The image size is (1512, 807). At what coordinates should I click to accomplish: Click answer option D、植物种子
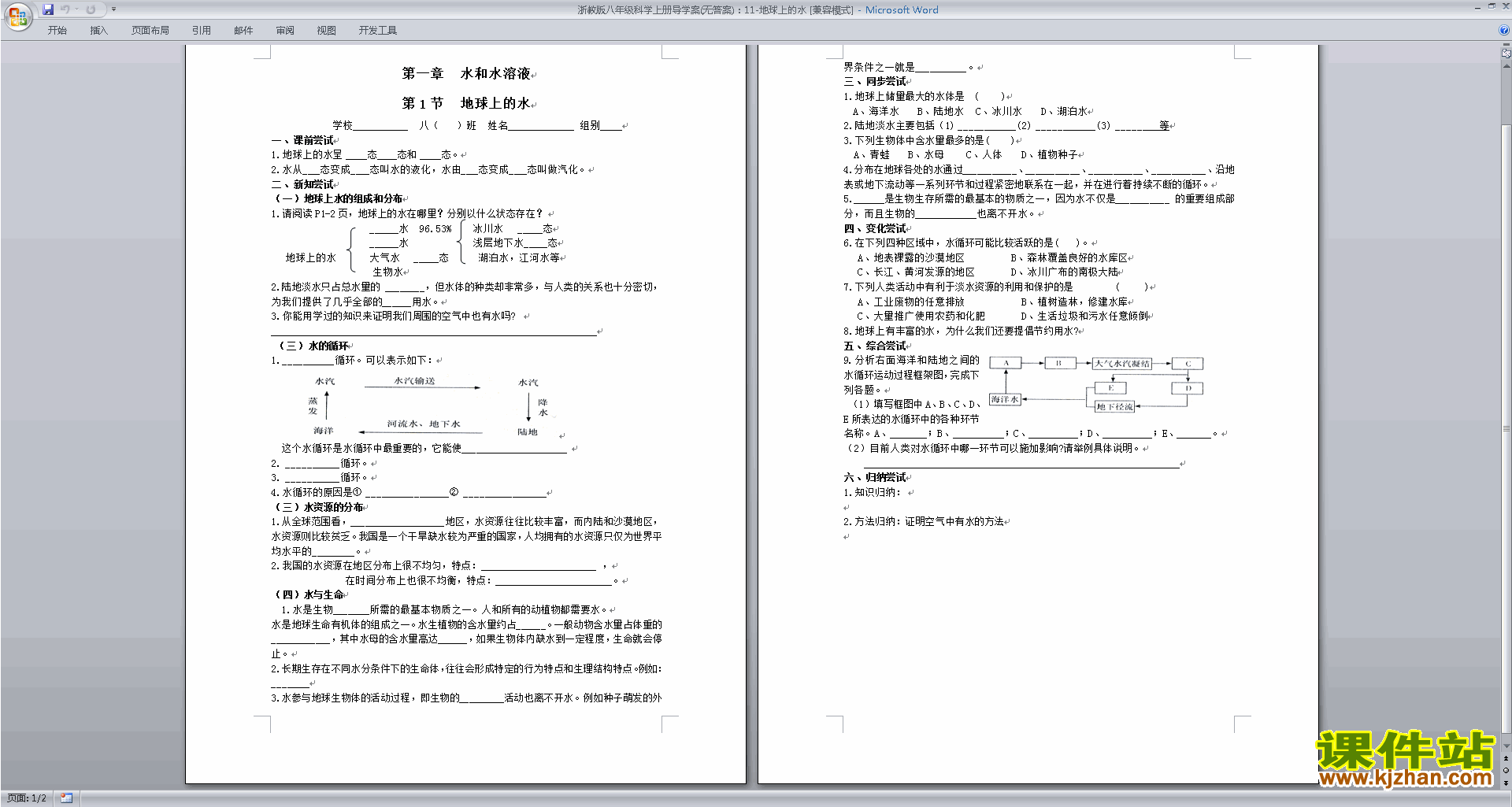click(1050, 154)
